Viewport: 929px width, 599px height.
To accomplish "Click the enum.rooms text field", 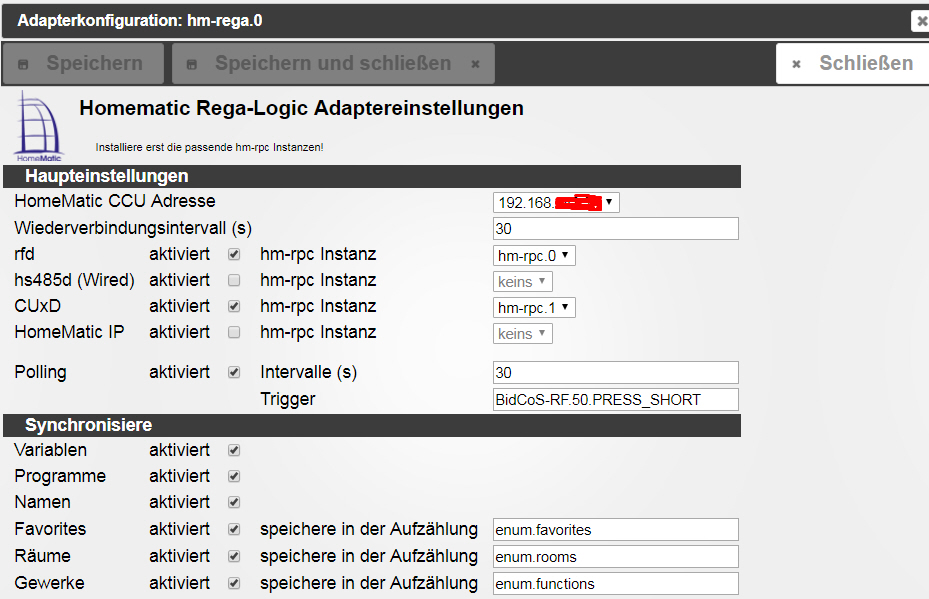I will pos(615,557).
